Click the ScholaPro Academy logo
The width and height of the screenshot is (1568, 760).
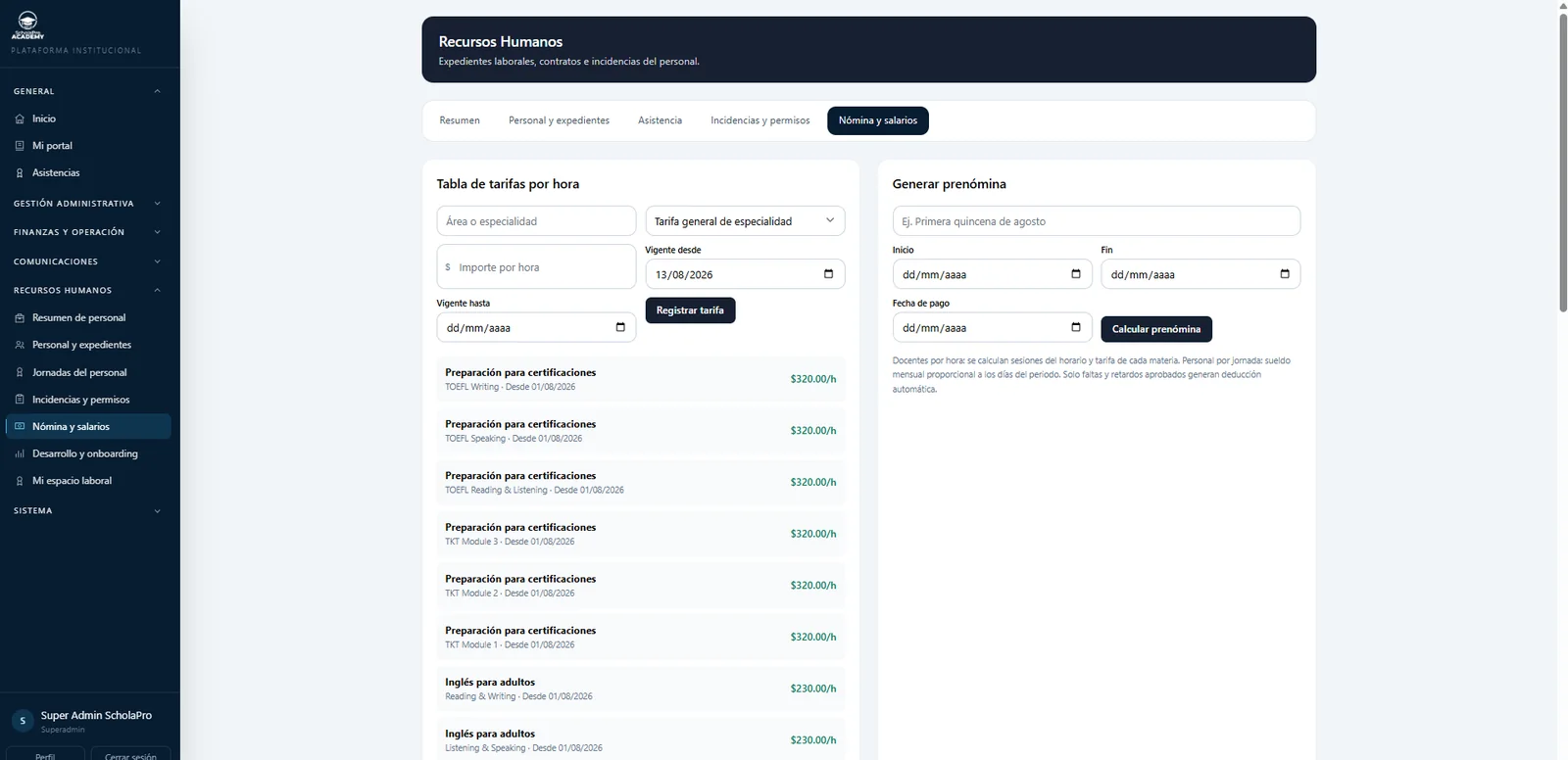(x=27, y=25)
